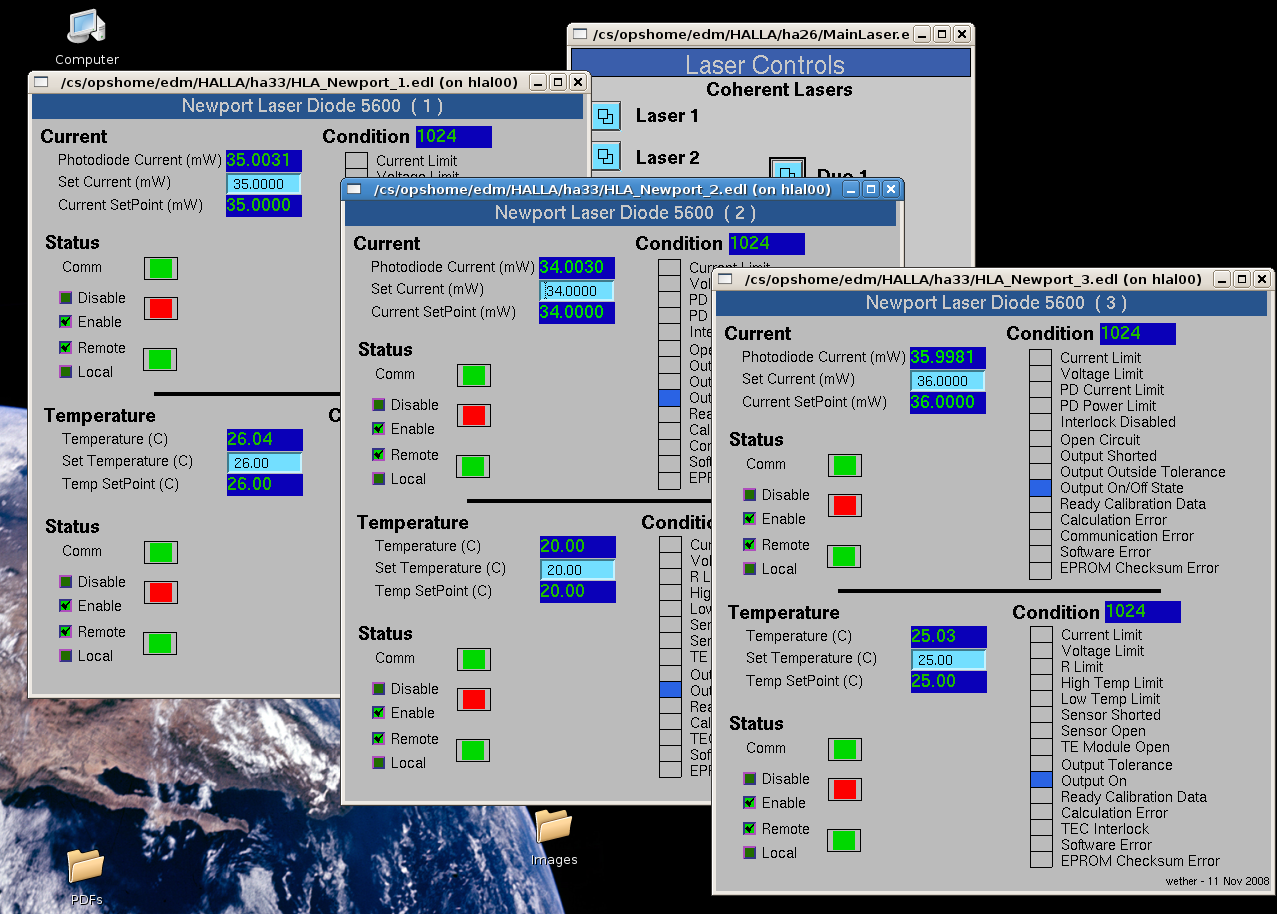Click Temperature Comm green indicator in Laser Diode 3
Image resolution: width=1277 pixels, height=914 pixels.
coord(845,749)
